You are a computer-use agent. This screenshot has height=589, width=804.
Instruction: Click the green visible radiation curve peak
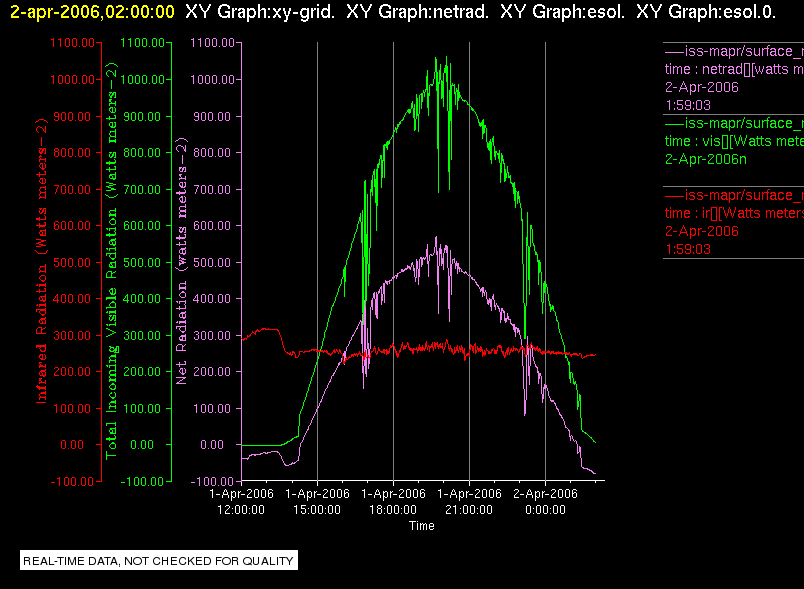446,57
